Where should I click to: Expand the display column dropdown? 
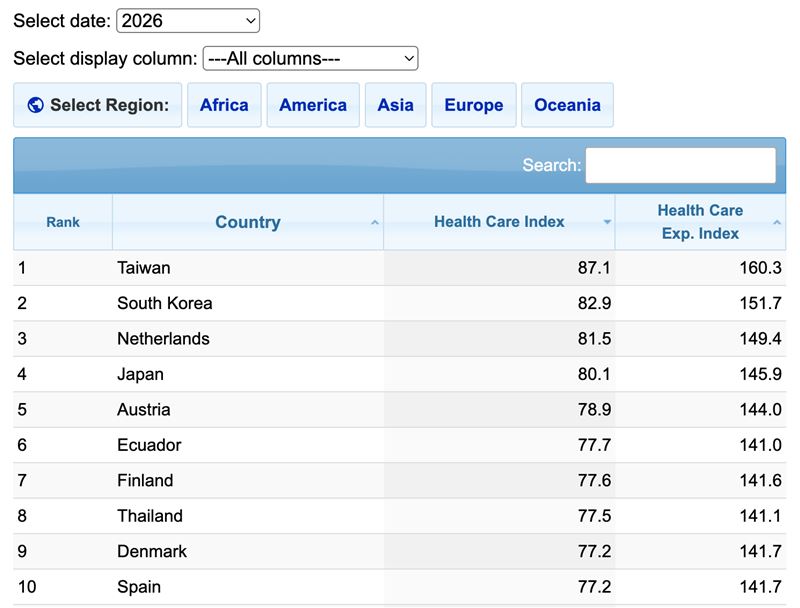[x=310, y=58]
